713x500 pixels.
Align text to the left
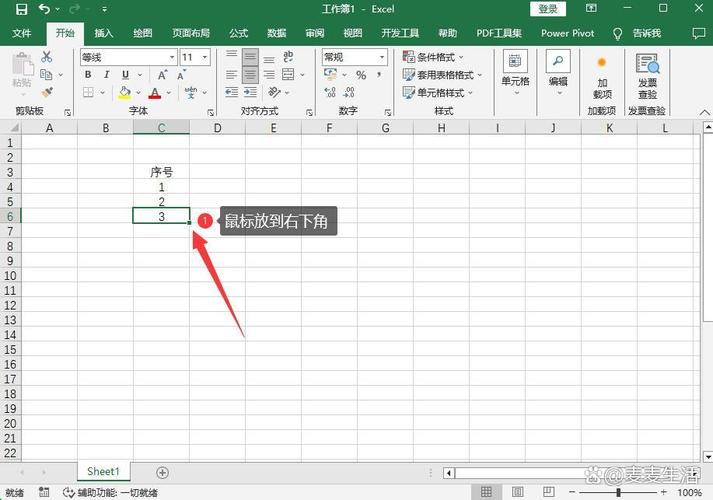[x=231, y=75]
